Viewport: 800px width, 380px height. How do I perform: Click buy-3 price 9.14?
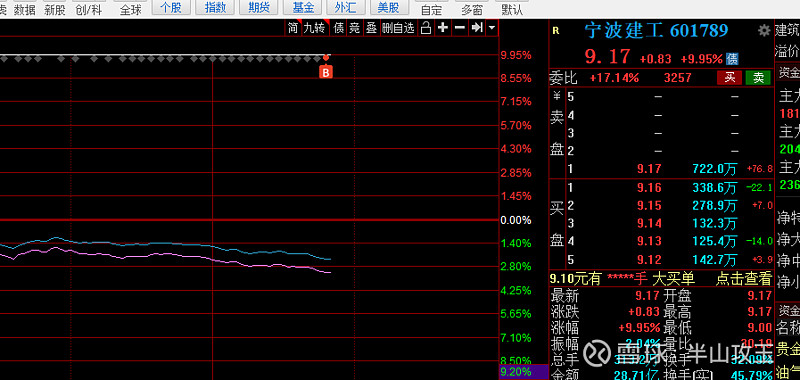point(649,223)
